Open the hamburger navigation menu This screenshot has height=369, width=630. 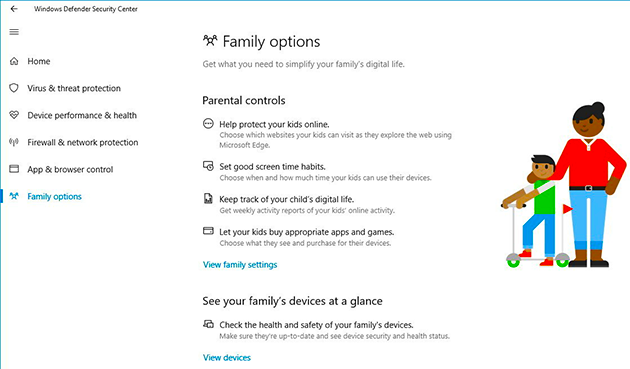14,32
